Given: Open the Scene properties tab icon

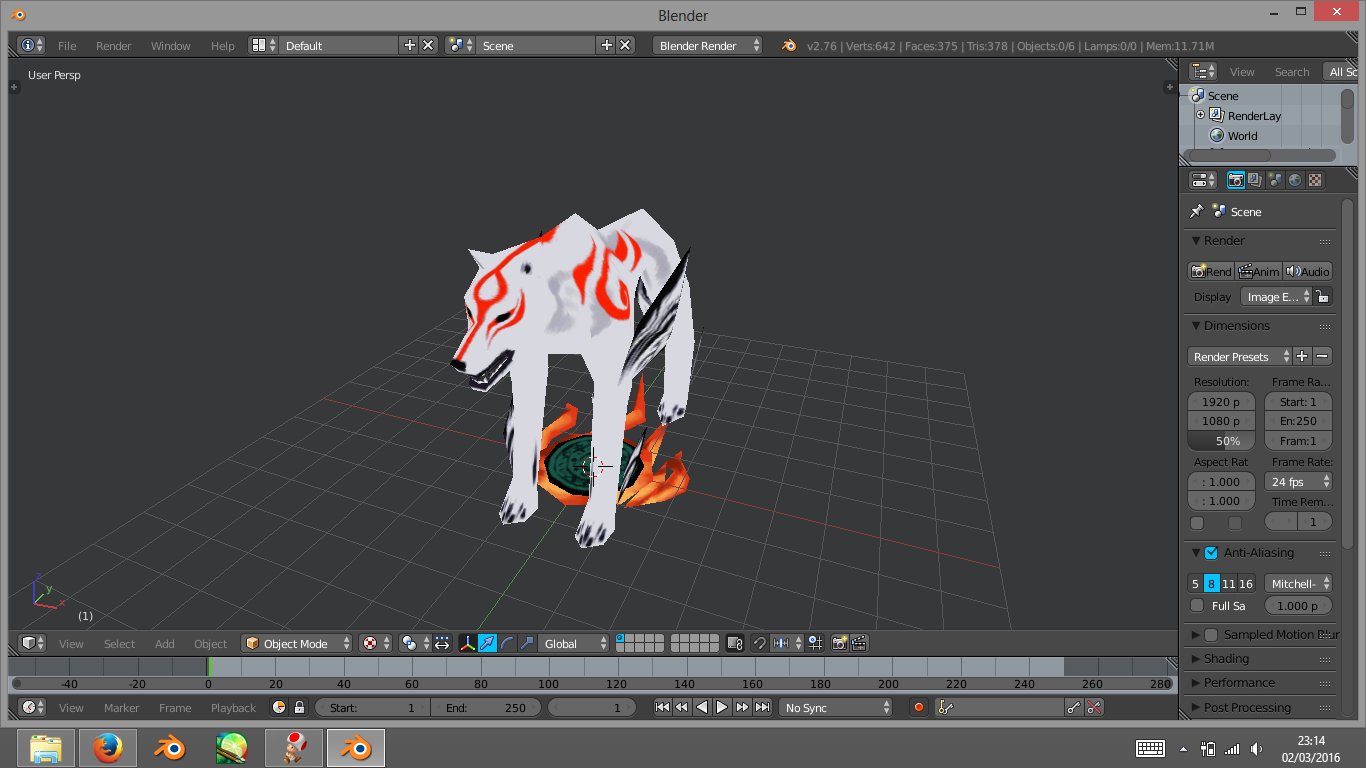Looking at the screenshot, I should click(1275, 180).
